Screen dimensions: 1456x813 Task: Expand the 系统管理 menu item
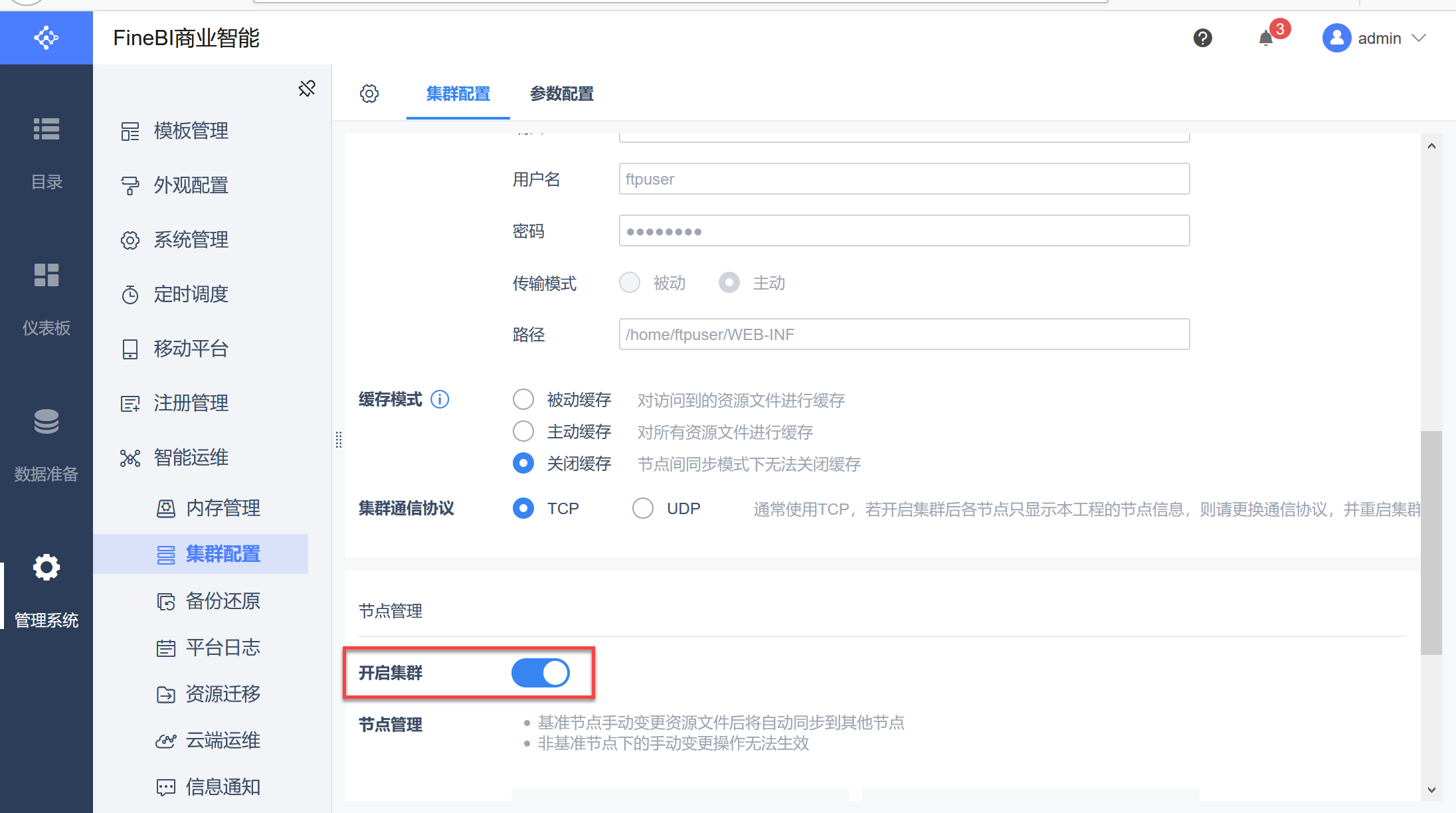coord(191,240)
